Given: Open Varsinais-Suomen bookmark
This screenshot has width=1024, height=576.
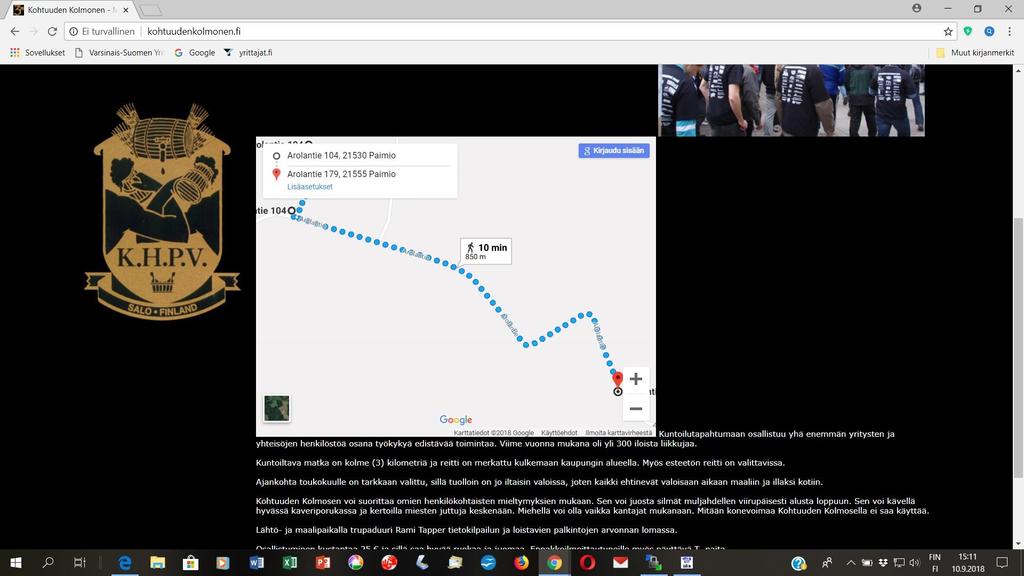Looking at the screenshot, I should (119, 53).
